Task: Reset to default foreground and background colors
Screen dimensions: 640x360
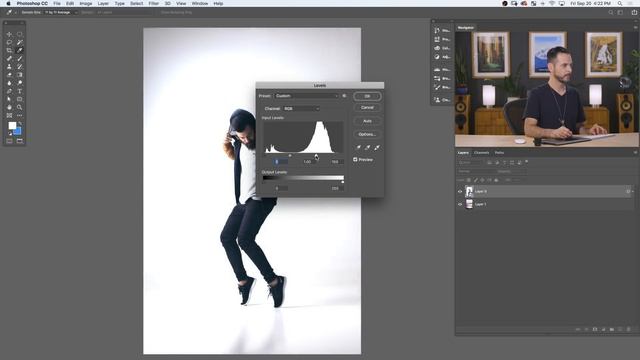Action: point(9,133)
